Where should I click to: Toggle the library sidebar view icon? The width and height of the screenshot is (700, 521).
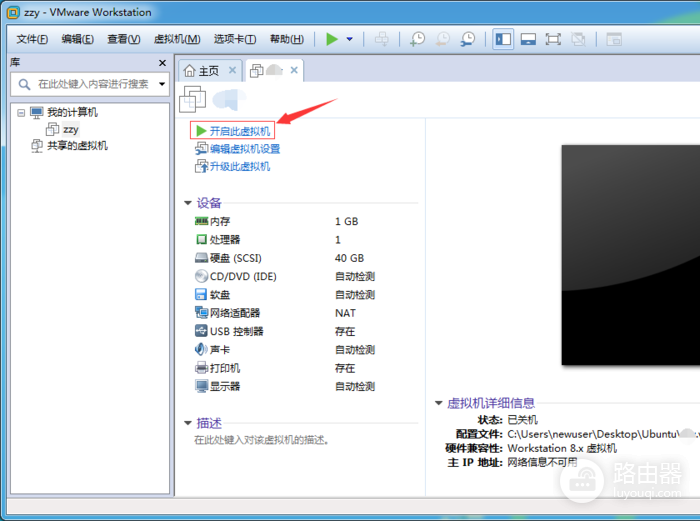point(503,39)
